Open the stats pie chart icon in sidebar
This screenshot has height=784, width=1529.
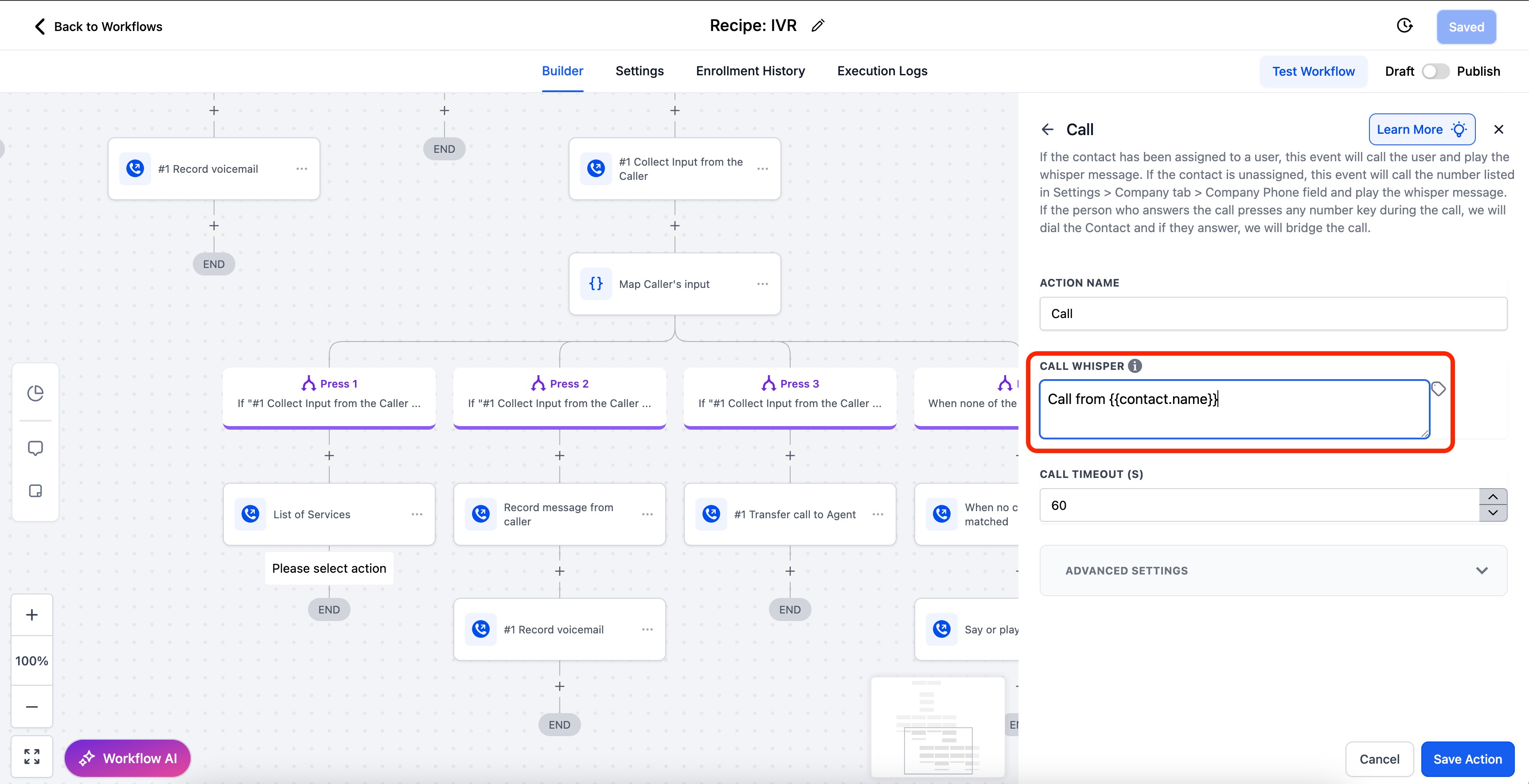coord(35,393)
